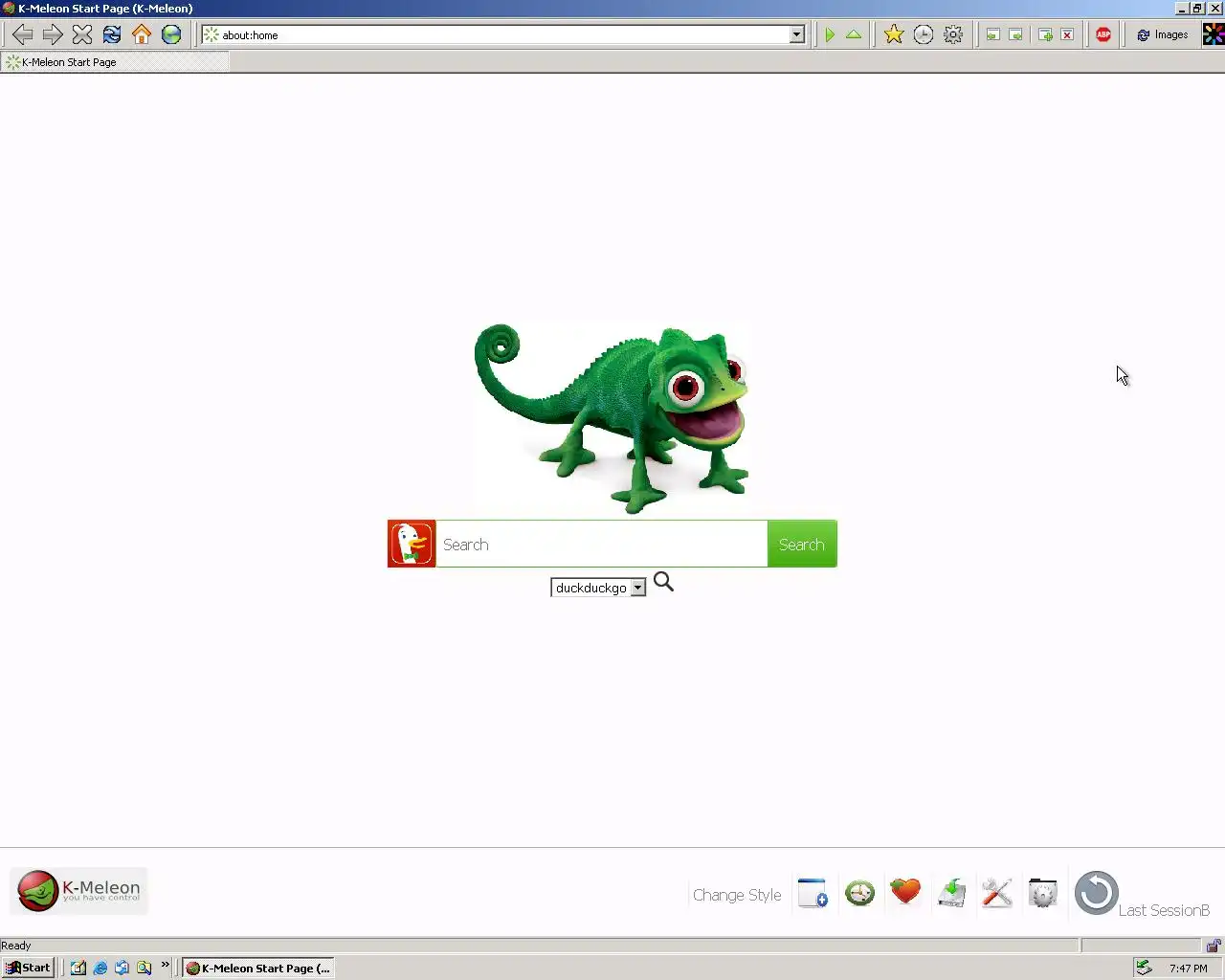The height and width of the screenshot is (980, 1225).
Task: Launch Outlook Express from quick launch
Action: [x=122, y=968]
